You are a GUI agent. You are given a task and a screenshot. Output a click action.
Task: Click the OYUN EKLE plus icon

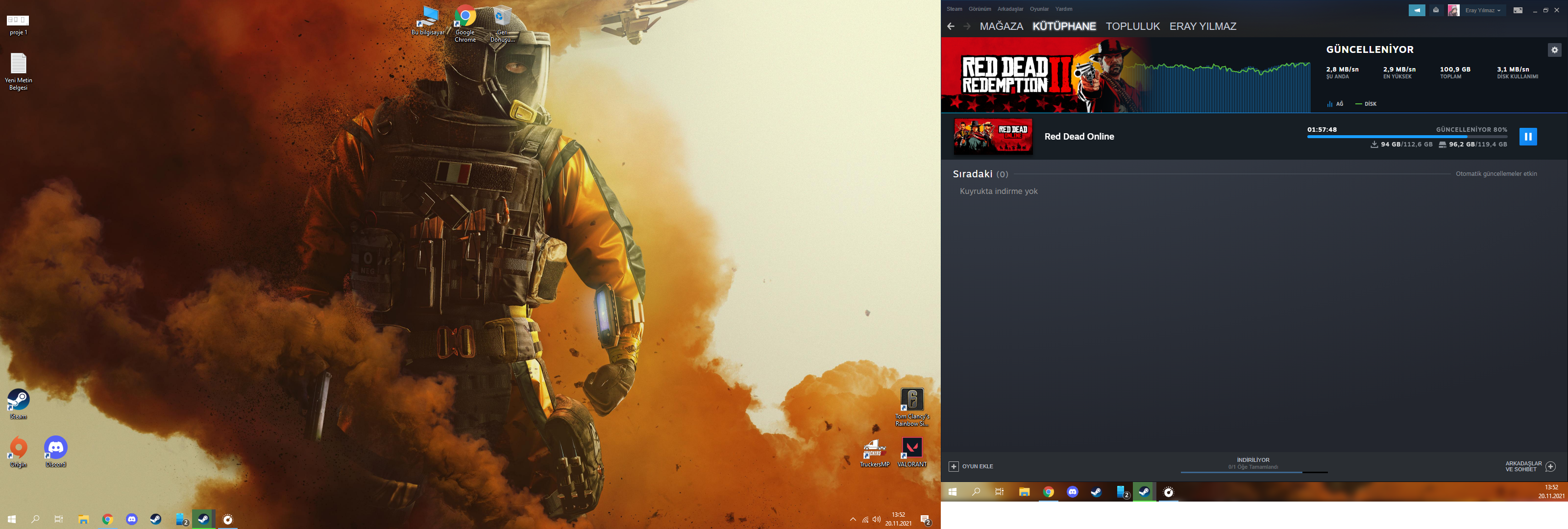954,466
